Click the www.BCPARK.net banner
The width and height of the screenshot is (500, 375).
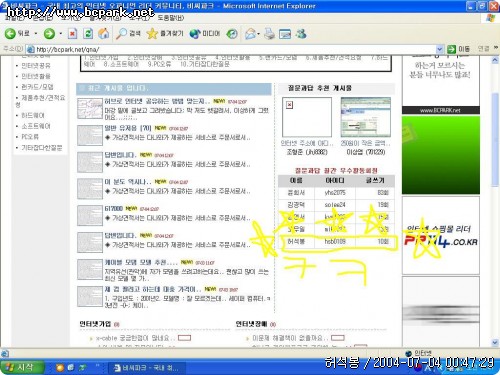click(x=441, y=110)
